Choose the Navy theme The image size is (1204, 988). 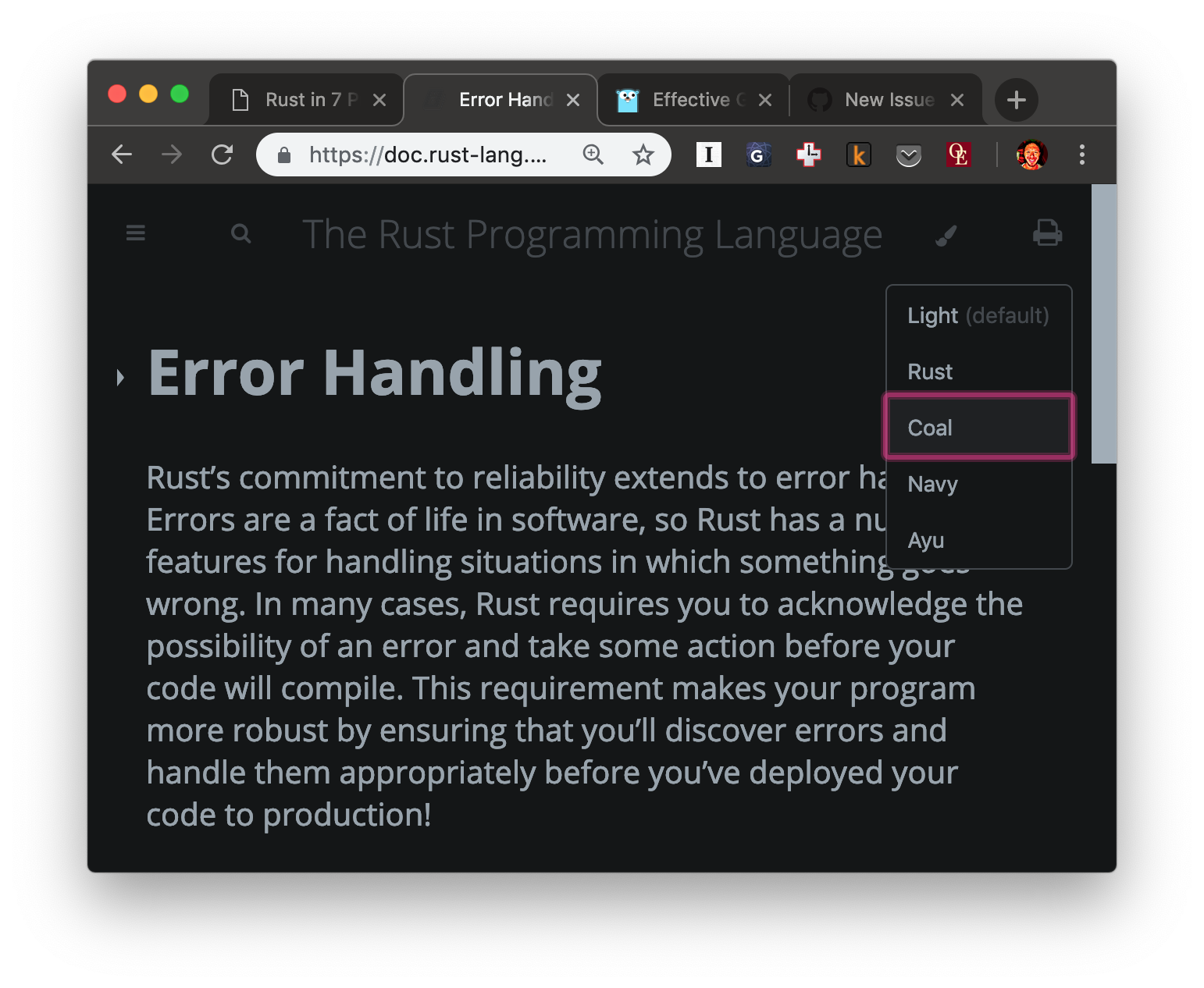(x=978, y=484)
